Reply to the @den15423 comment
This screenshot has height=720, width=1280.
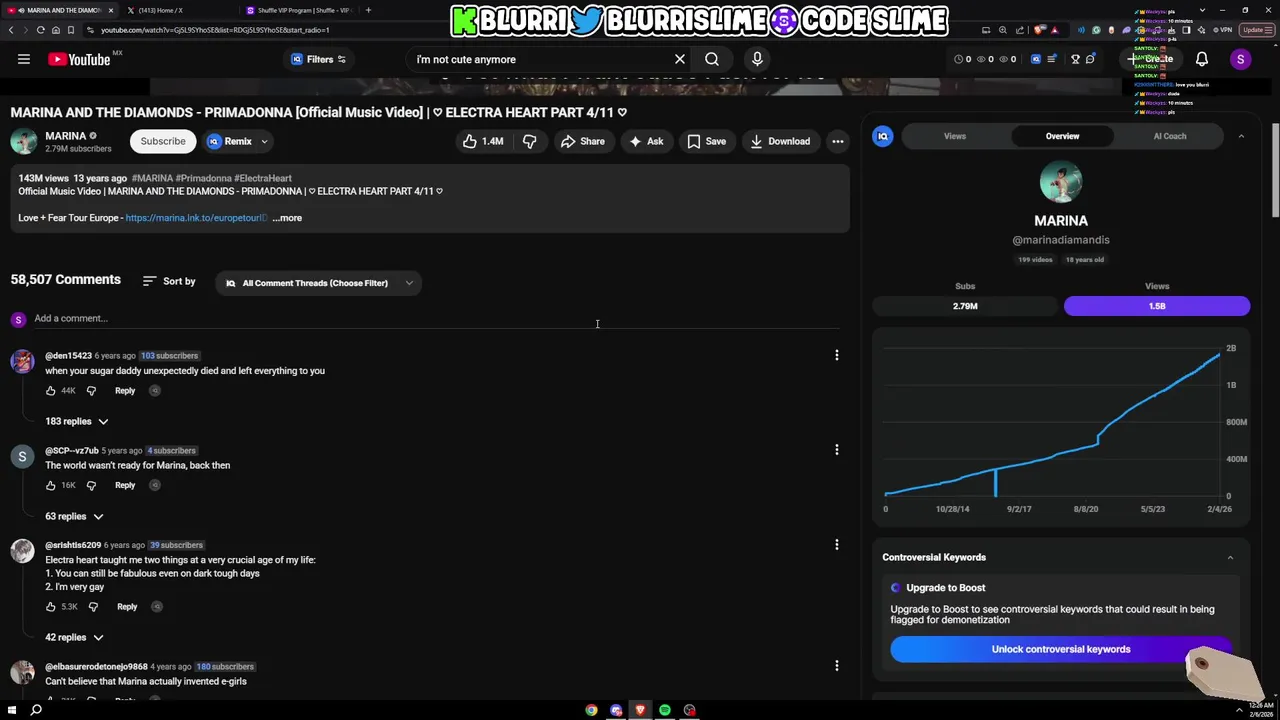pos(125,390)
